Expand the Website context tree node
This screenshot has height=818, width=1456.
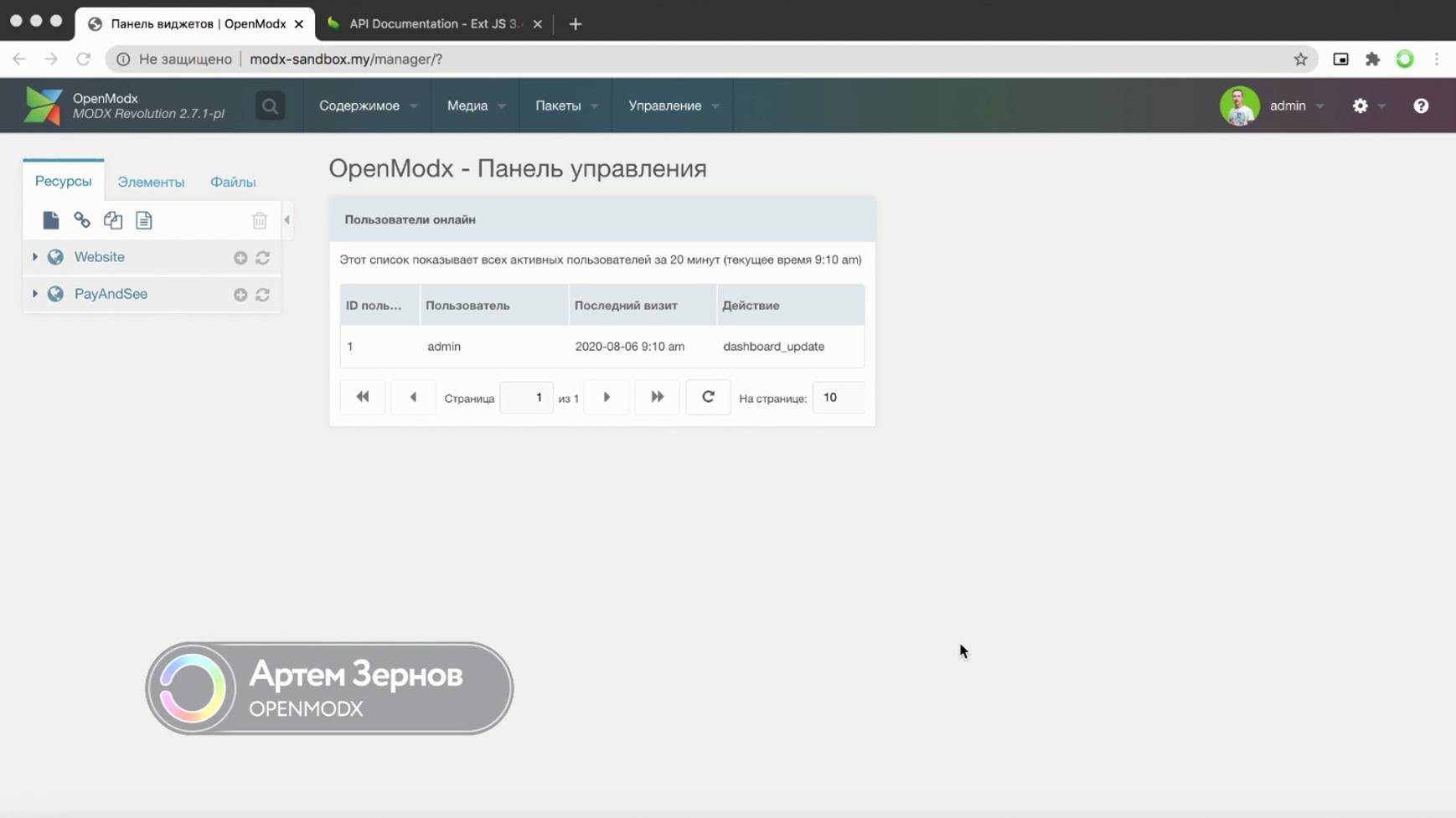(35, 257)
